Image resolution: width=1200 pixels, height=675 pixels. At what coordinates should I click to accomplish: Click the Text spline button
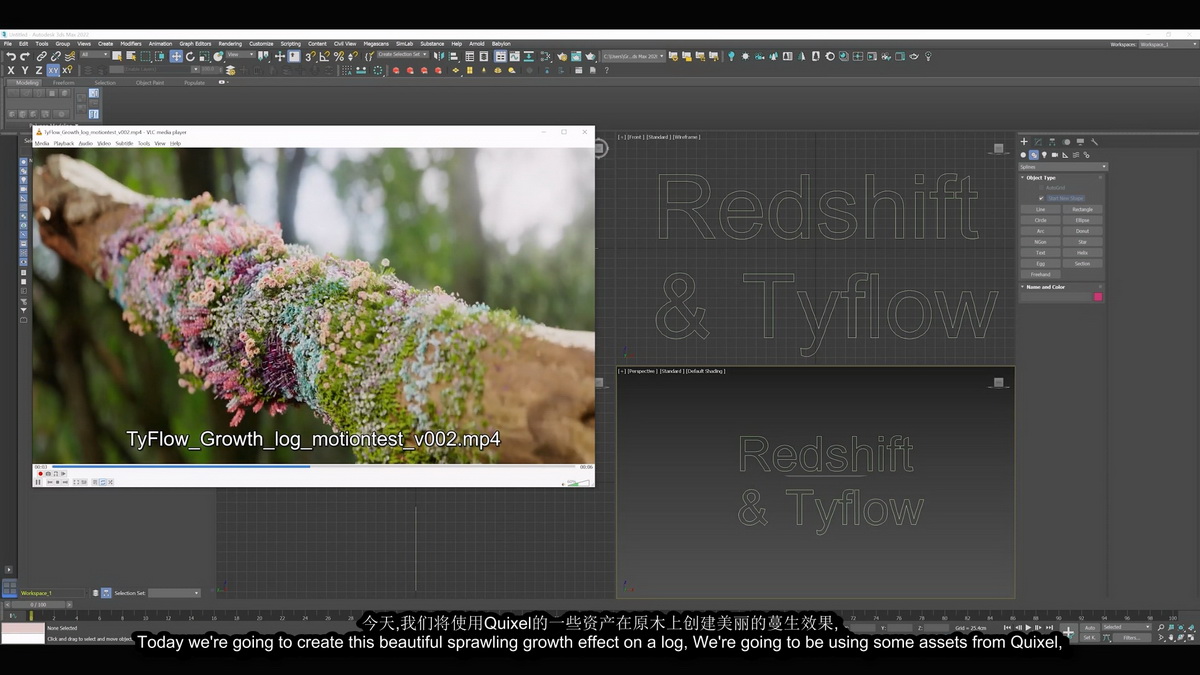(1040, 253)
